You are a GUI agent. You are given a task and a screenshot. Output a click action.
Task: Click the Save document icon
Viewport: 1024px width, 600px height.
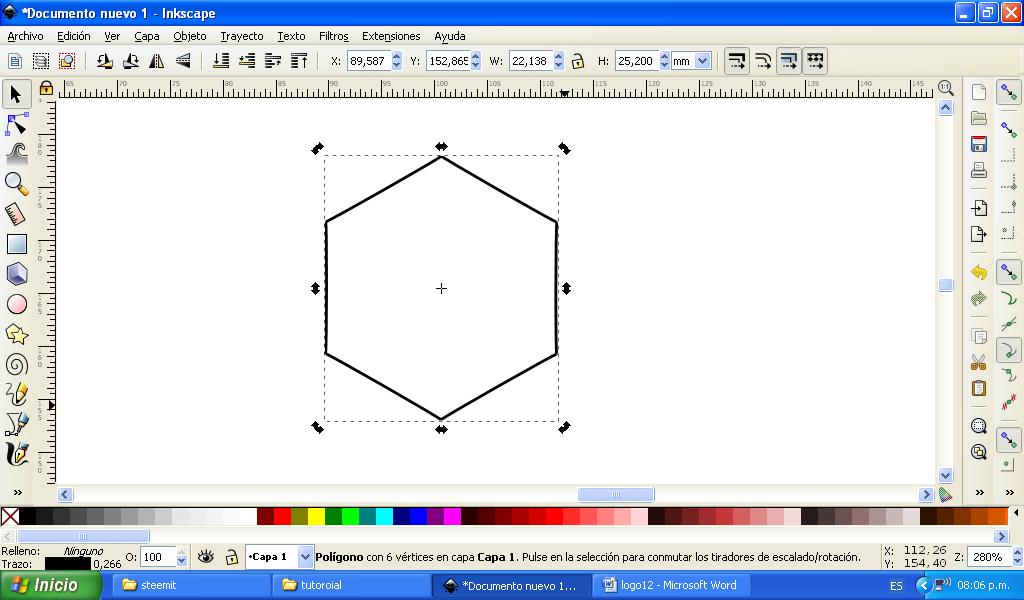(978, 144)
